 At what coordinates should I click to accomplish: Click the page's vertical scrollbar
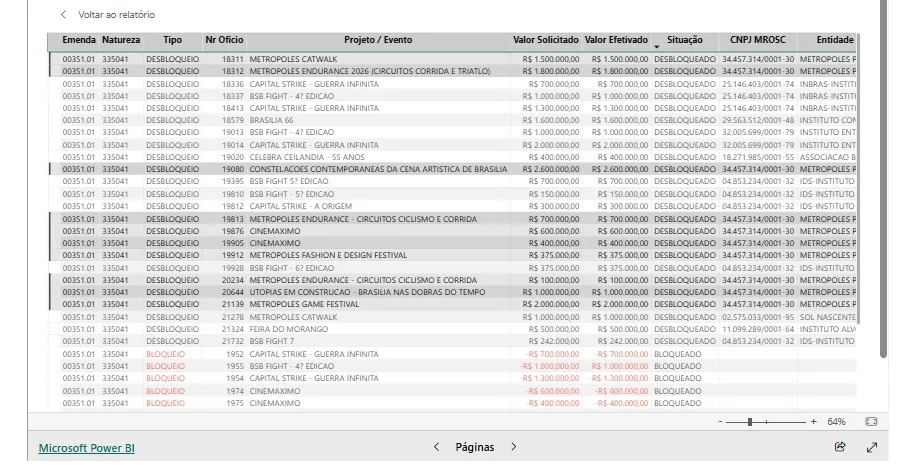(883, 178)
